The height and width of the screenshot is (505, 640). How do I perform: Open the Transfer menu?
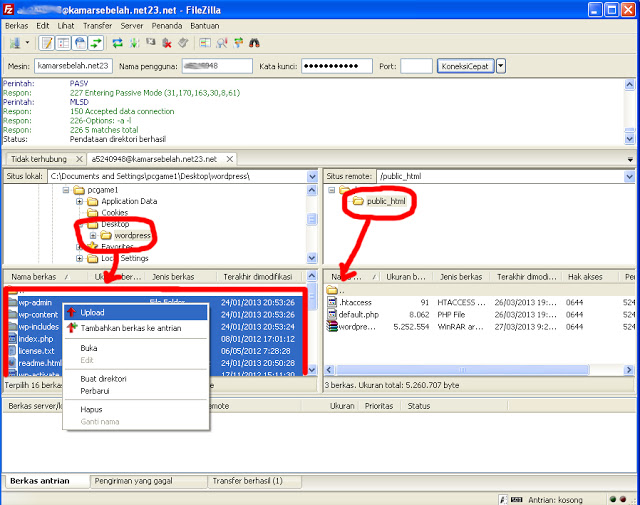tap(98, 26)
